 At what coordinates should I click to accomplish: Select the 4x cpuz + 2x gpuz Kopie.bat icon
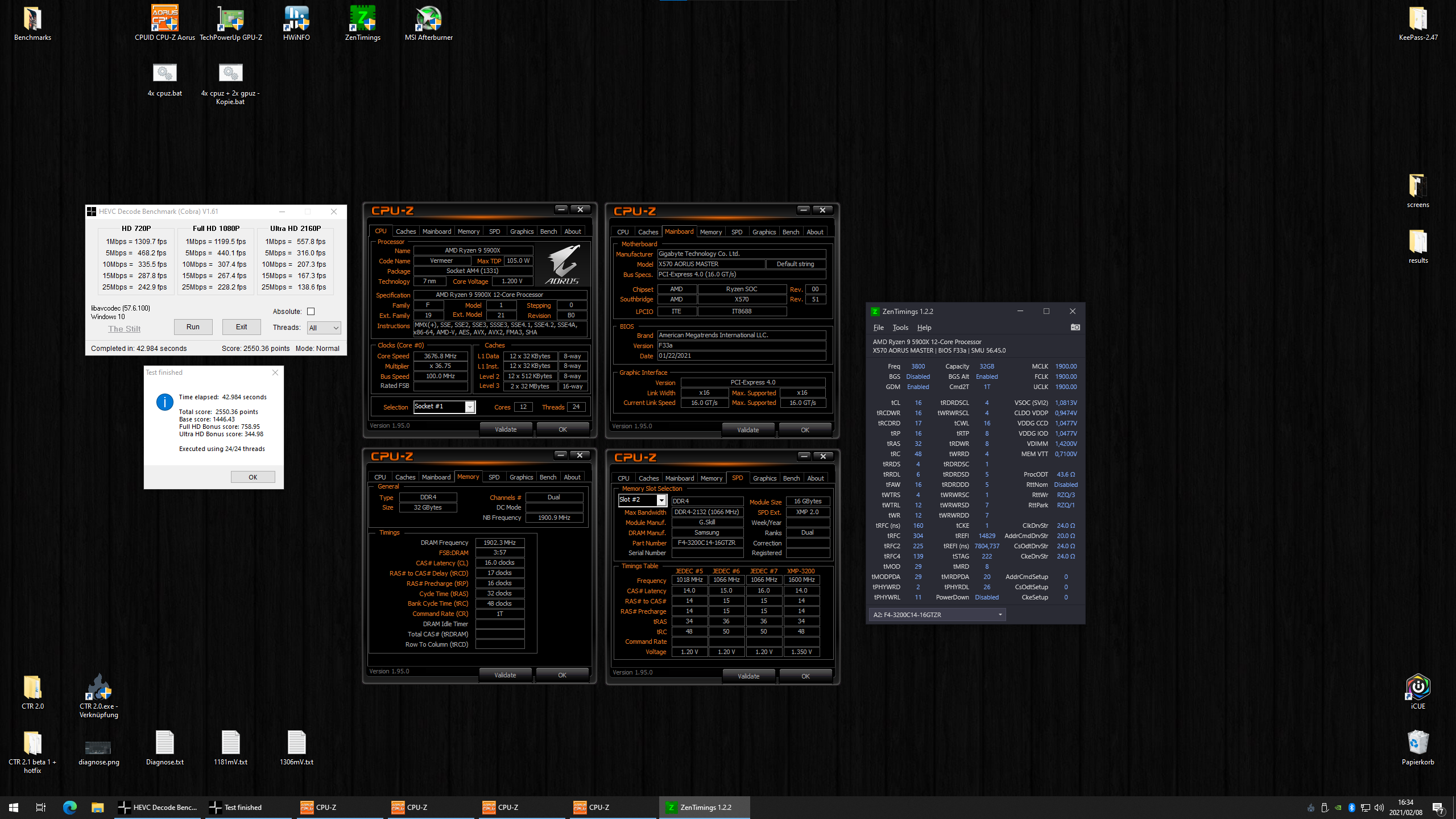pyautogui.click(x=230, y=84)
